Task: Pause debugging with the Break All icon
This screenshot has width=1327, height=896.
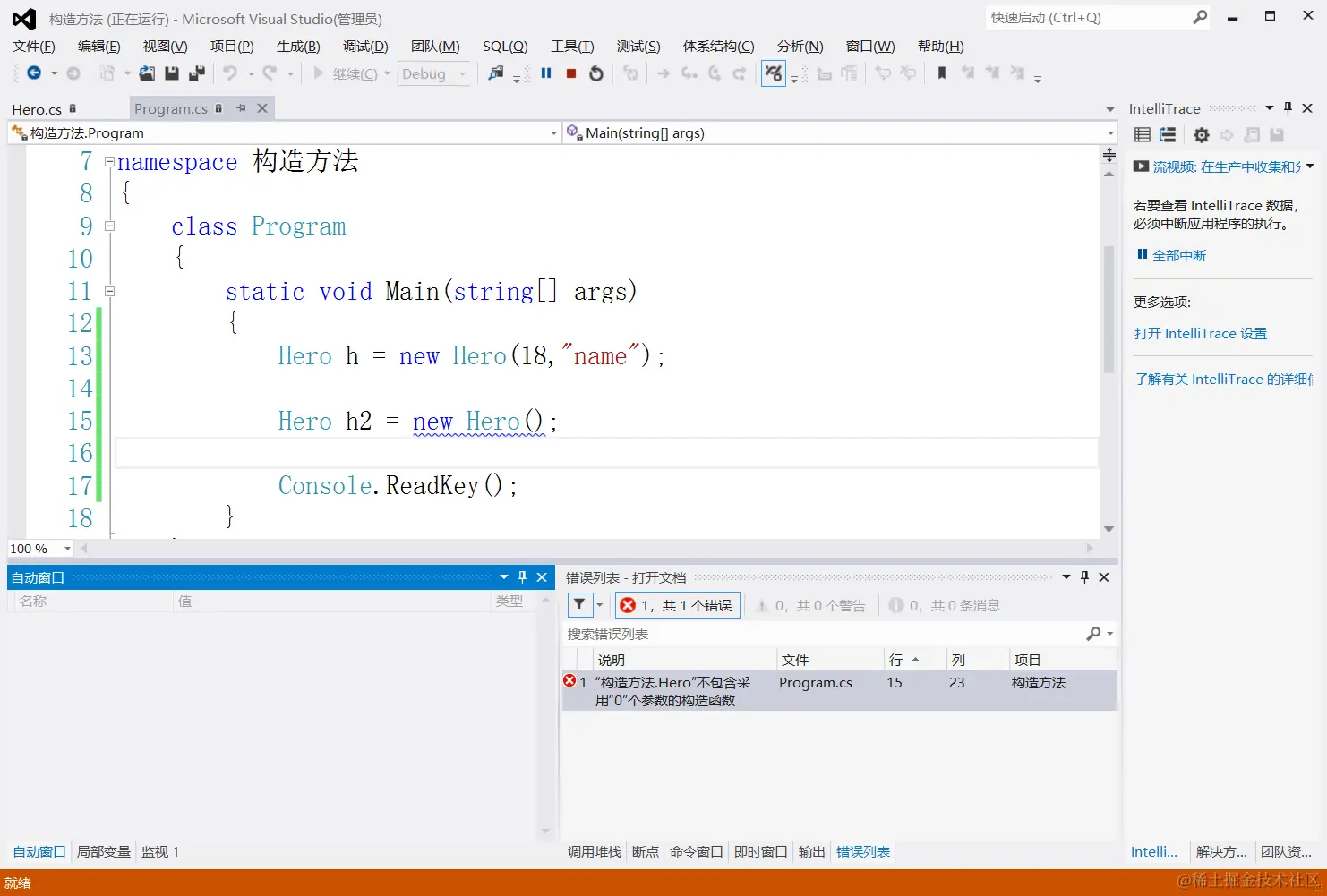Action: pos(546,73)
